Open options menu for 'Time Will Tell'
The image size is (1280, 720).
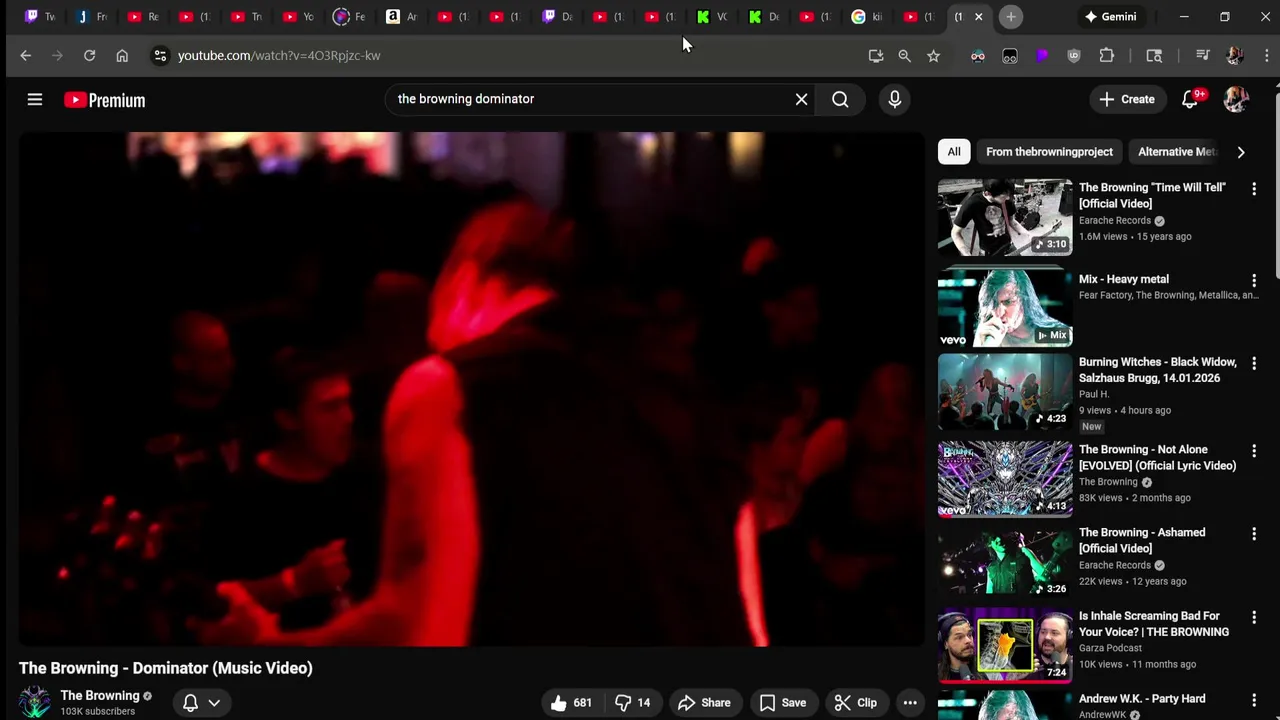[1254, 189]
